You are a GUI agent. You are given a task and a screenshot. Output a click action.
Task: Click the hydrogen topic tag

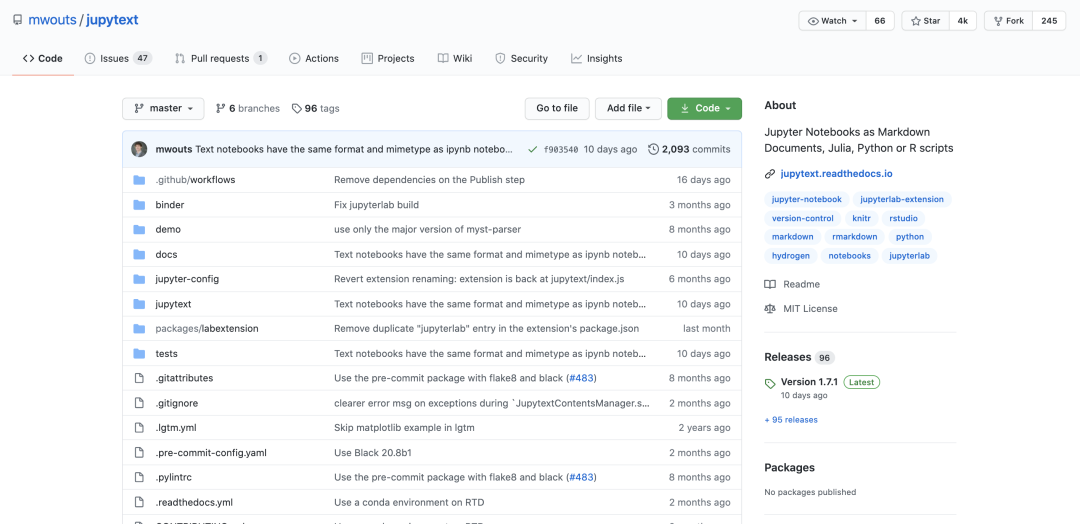coord(791,256)
